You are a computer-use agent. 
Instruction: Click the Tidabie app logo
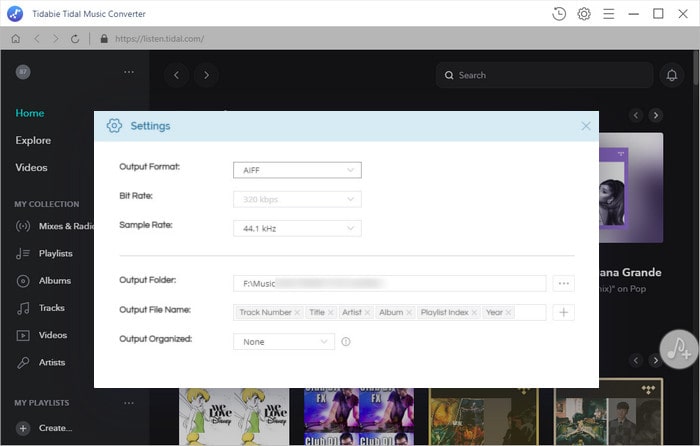pyautogui.click(x=15, y=14)
